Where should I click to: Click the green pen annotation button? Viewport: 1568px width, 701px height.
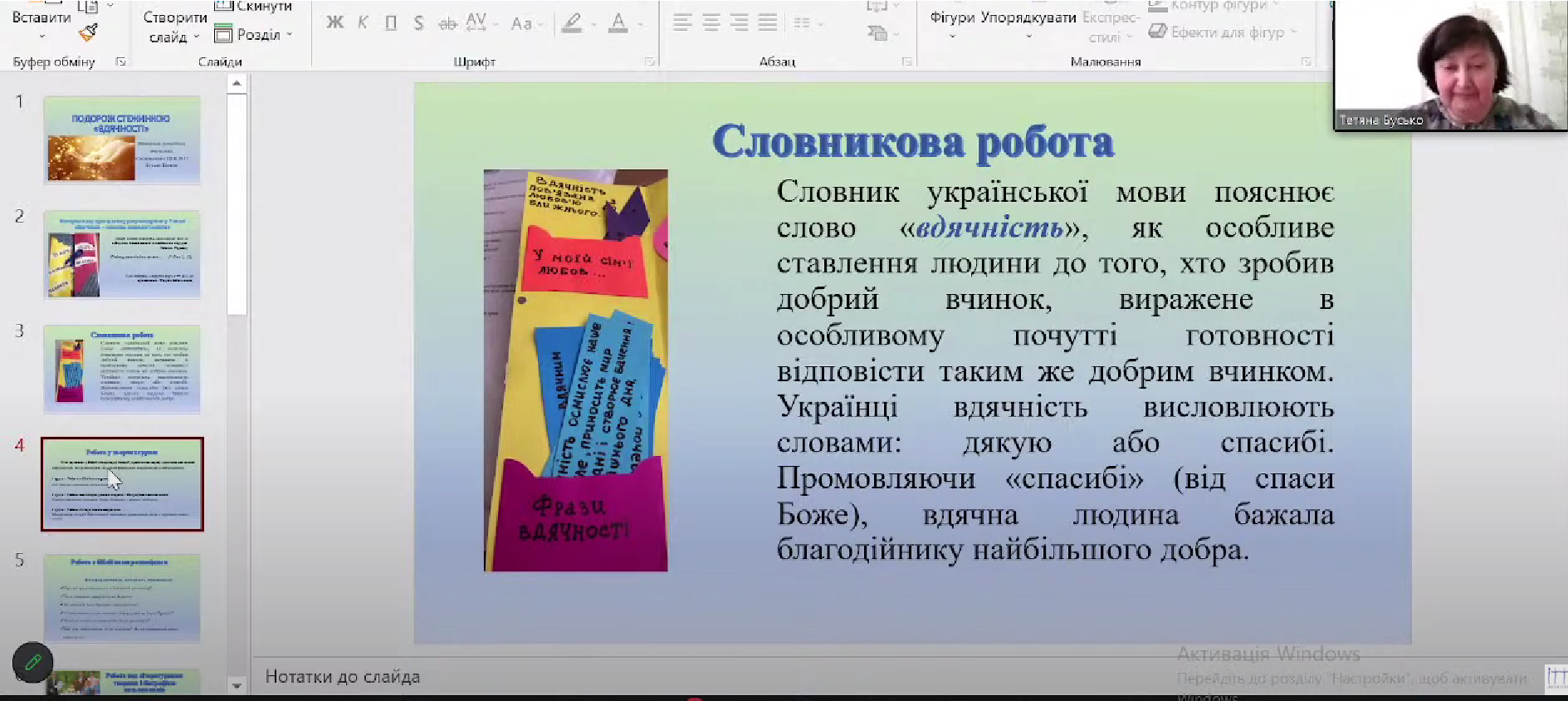[33, 662]
